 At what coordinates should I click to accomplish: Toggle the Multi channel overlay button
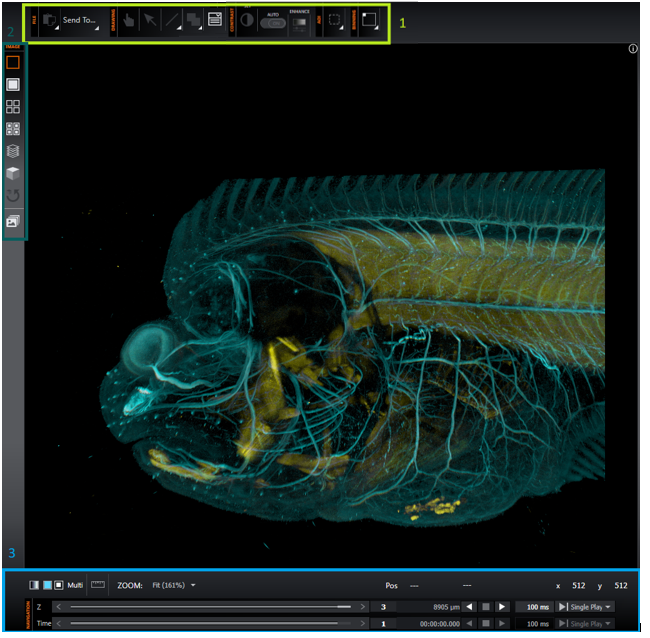[x=75, y=585]
